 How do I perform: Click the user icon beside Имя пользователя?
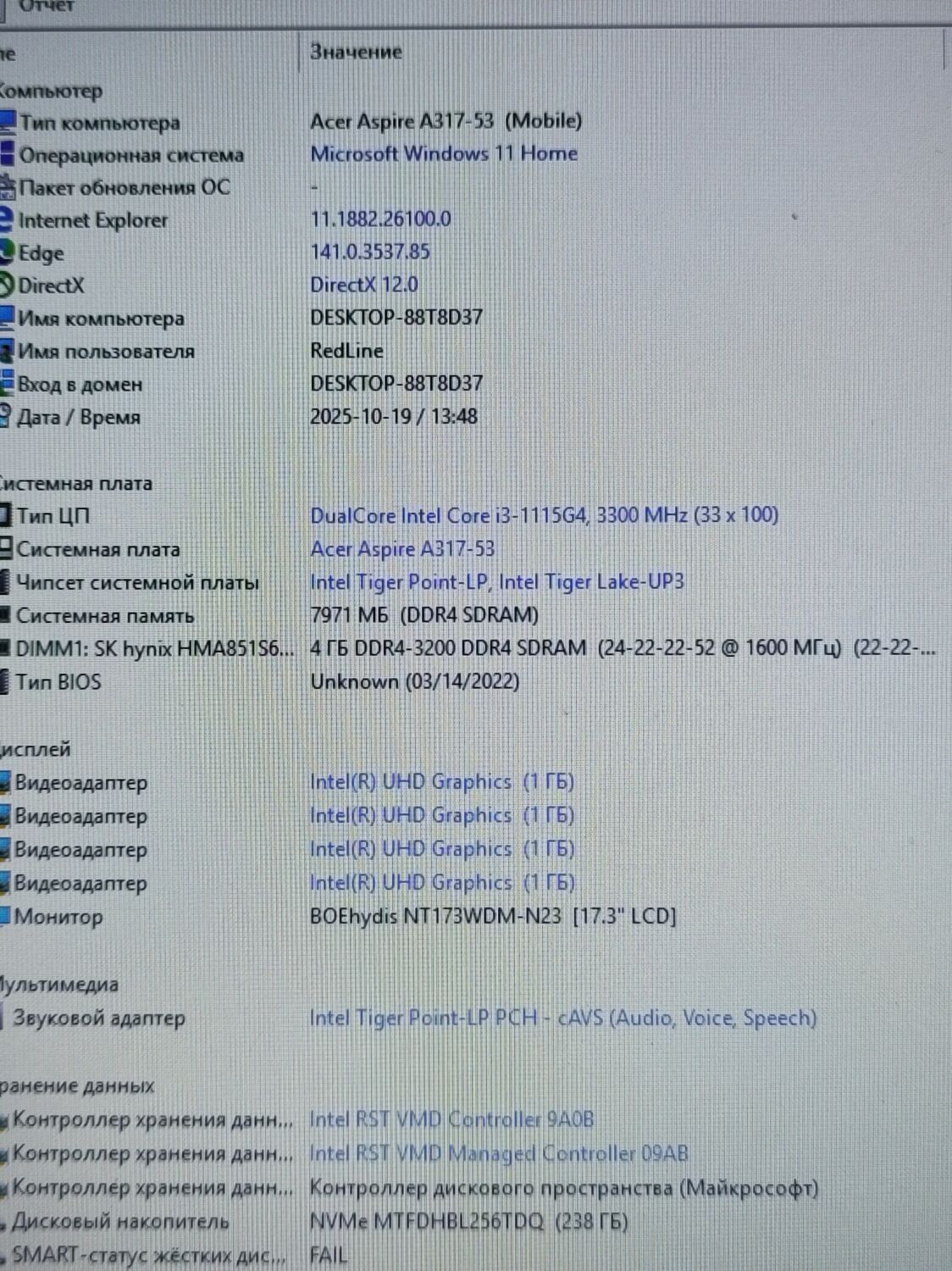pos(6,352)
